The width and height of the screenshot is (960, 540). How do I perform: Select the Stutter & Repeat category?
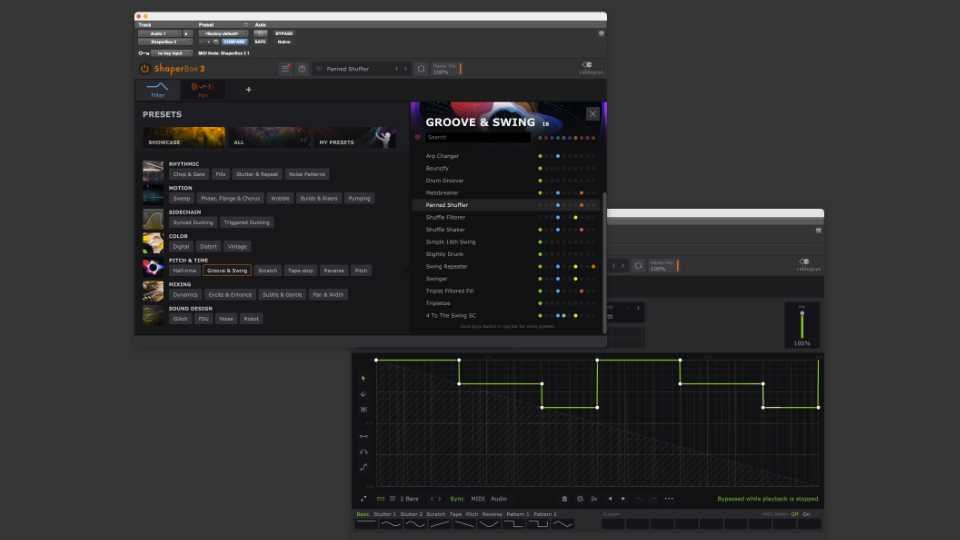257,174
